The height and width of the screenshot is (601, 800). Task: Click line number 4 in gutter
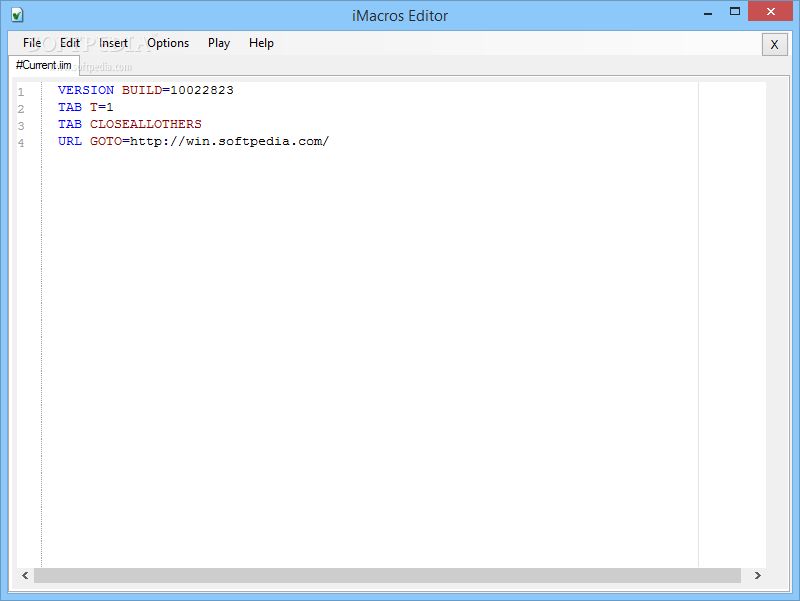point(21,142)
